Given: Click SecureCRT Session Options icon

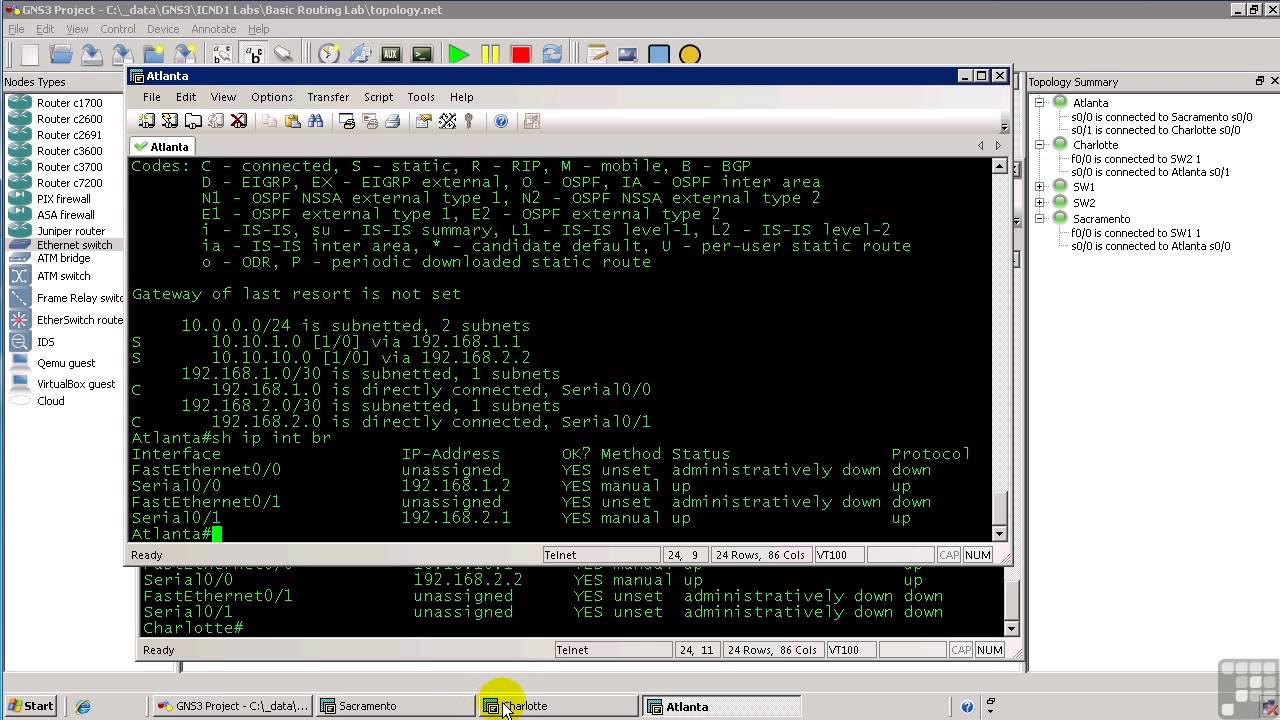Looking at the screenshot, I should 423,121.
